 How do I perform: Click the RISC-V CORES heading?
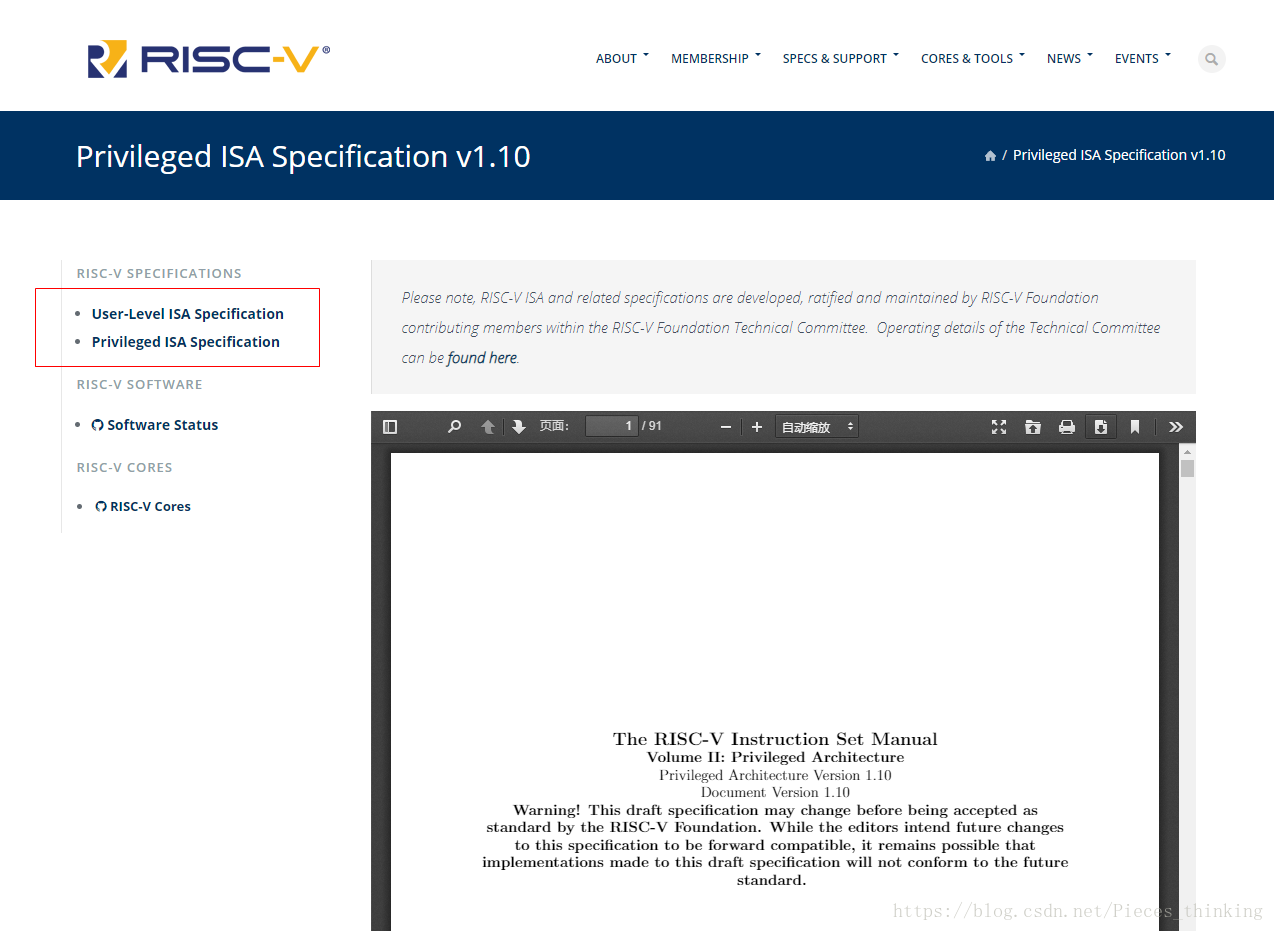pyautogui.click(x=125, y=467)
